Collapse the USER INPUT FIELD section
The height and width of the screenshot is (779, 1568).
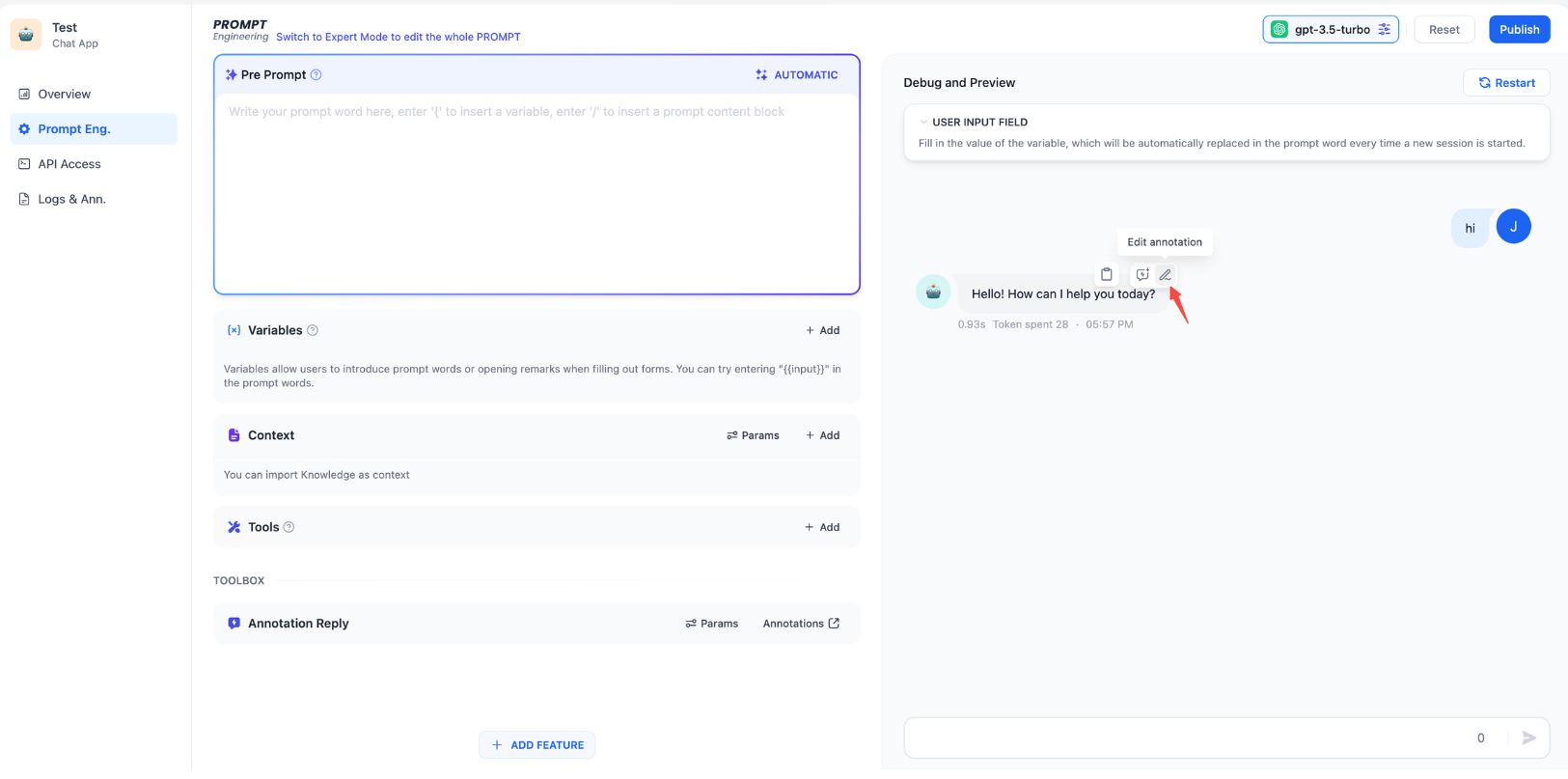pyautogui.click(x=923, y=123)
